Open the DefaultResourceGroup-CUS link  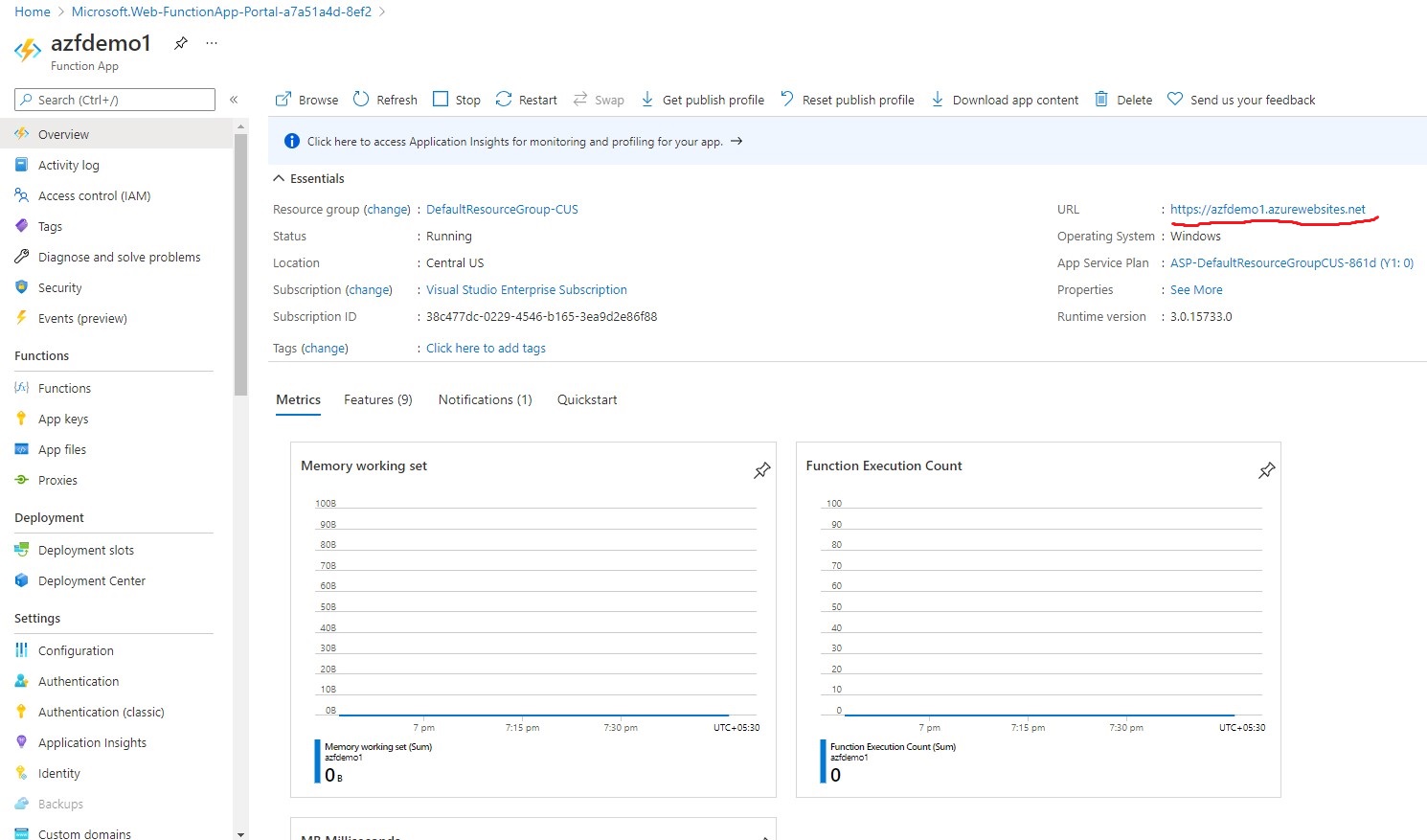click(x=502, y=210)
